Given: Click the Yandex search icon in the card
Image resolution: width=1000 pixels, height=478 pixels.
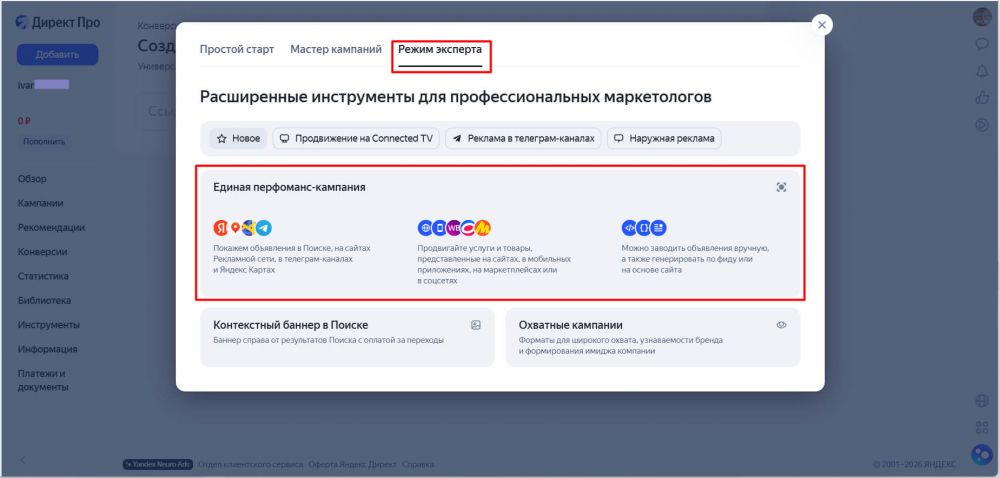Looking at the screenshot, I should click(221, 228).
